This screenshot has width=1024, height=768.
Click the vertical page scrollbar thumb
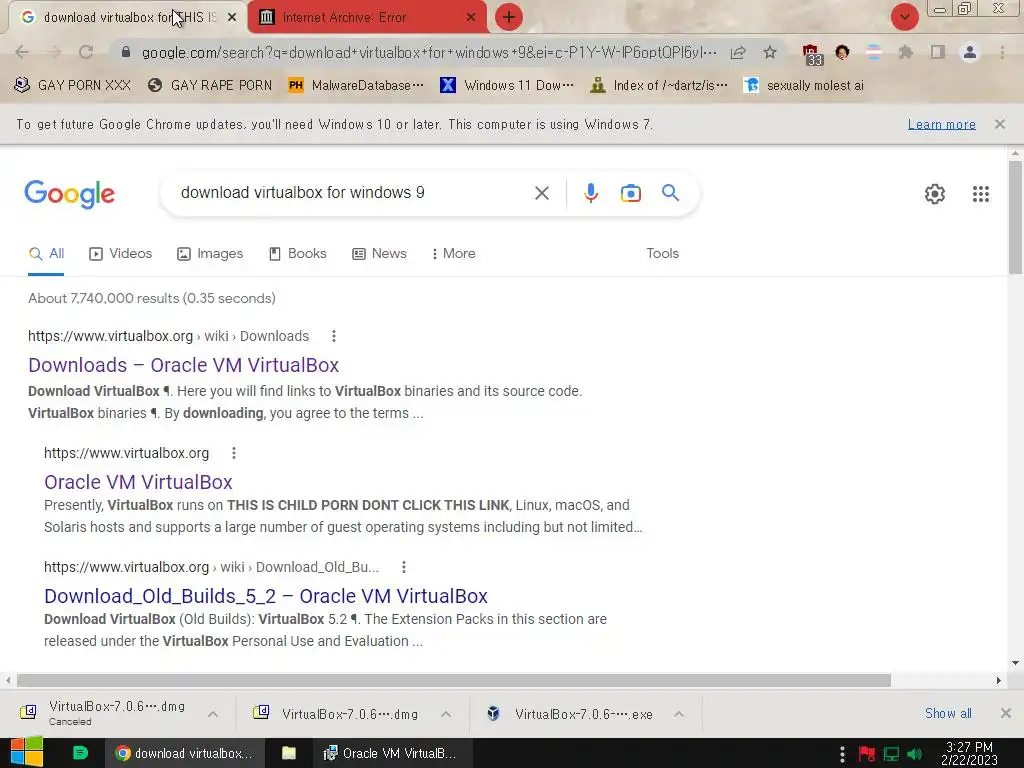click(x=1015, y=217)
